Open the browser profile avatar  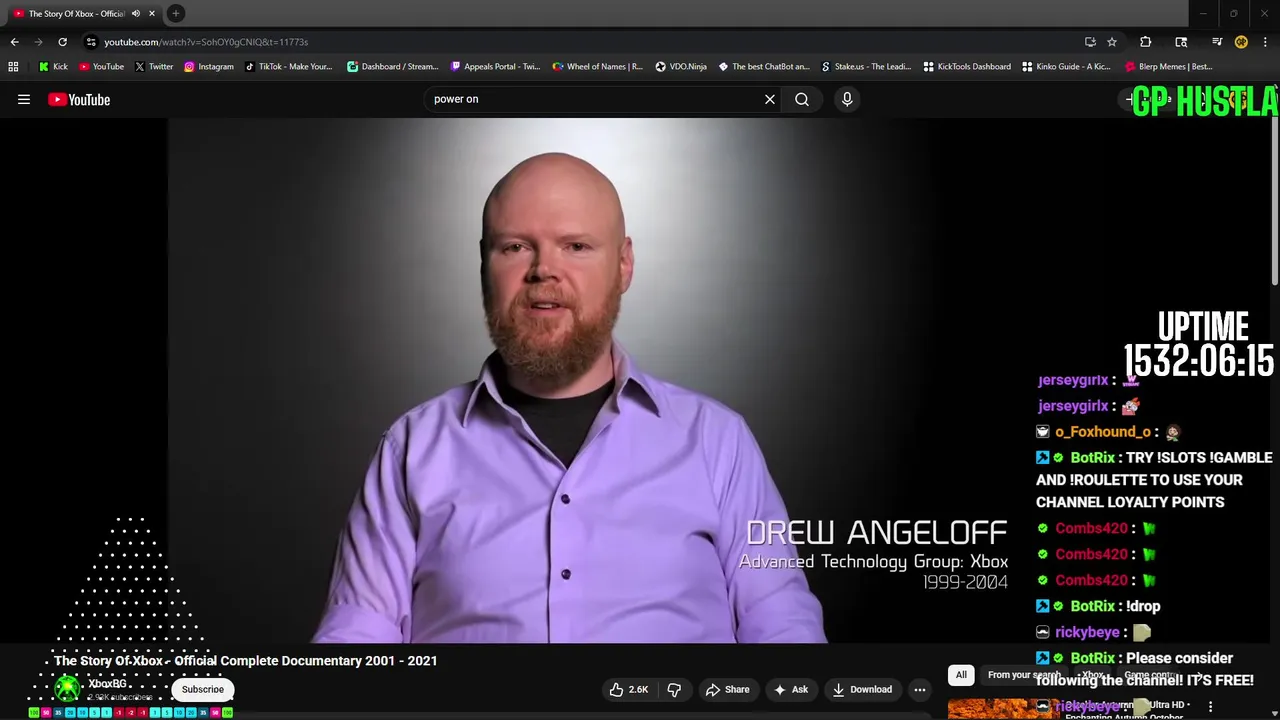tap(1241, 42)
